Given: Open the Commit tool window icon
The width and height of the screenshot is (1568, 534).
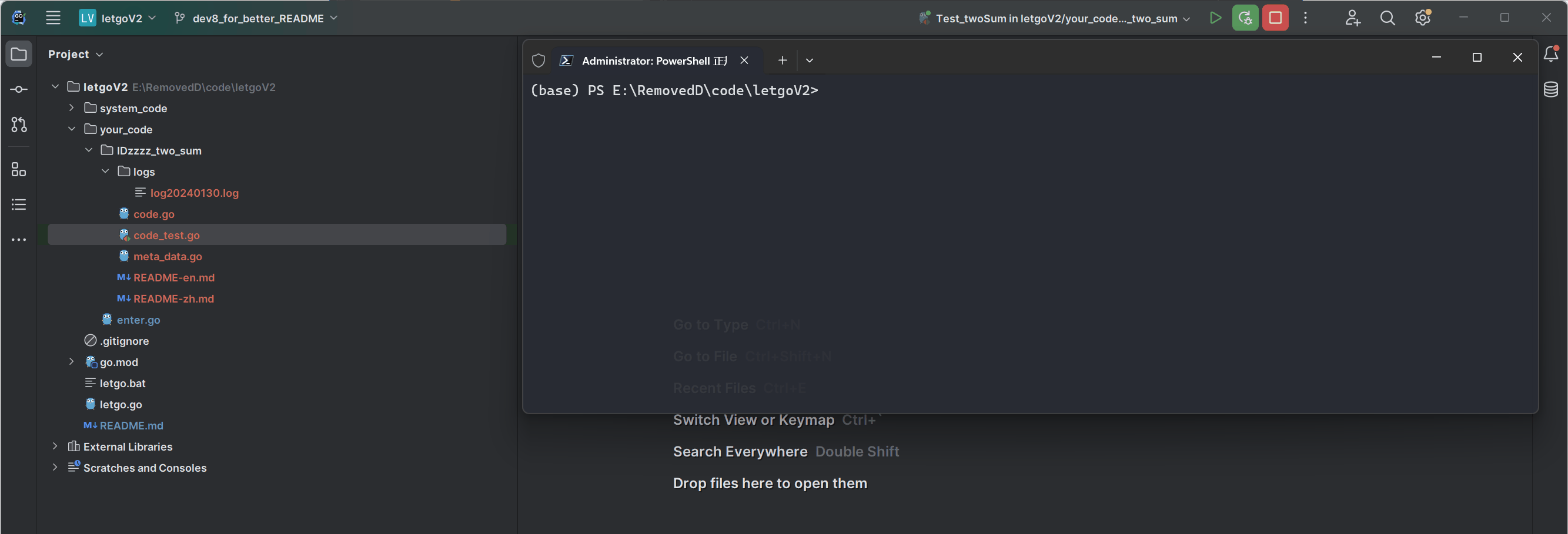Looking at the screenshot, I should tap(19, 89).
